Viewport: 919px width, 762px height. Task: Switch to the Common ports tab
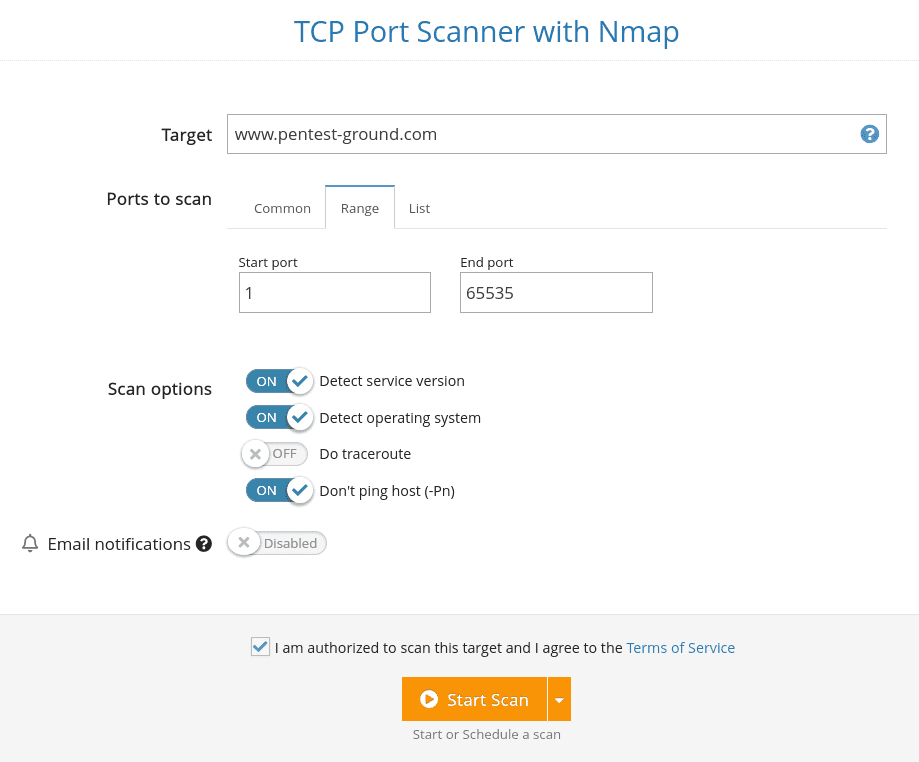[x=282, y=208]
